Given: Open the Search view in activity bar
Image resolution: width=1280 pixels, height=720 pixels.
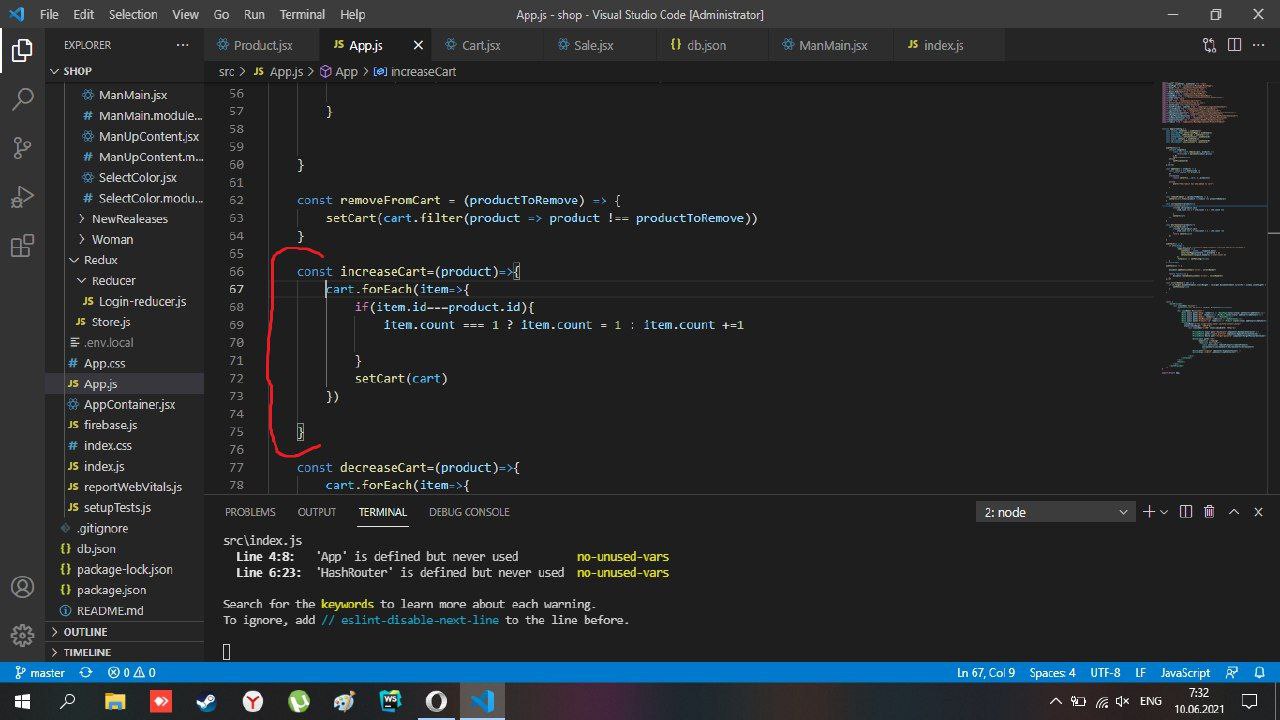Looking at the screenshot, I should pos(22,99).
